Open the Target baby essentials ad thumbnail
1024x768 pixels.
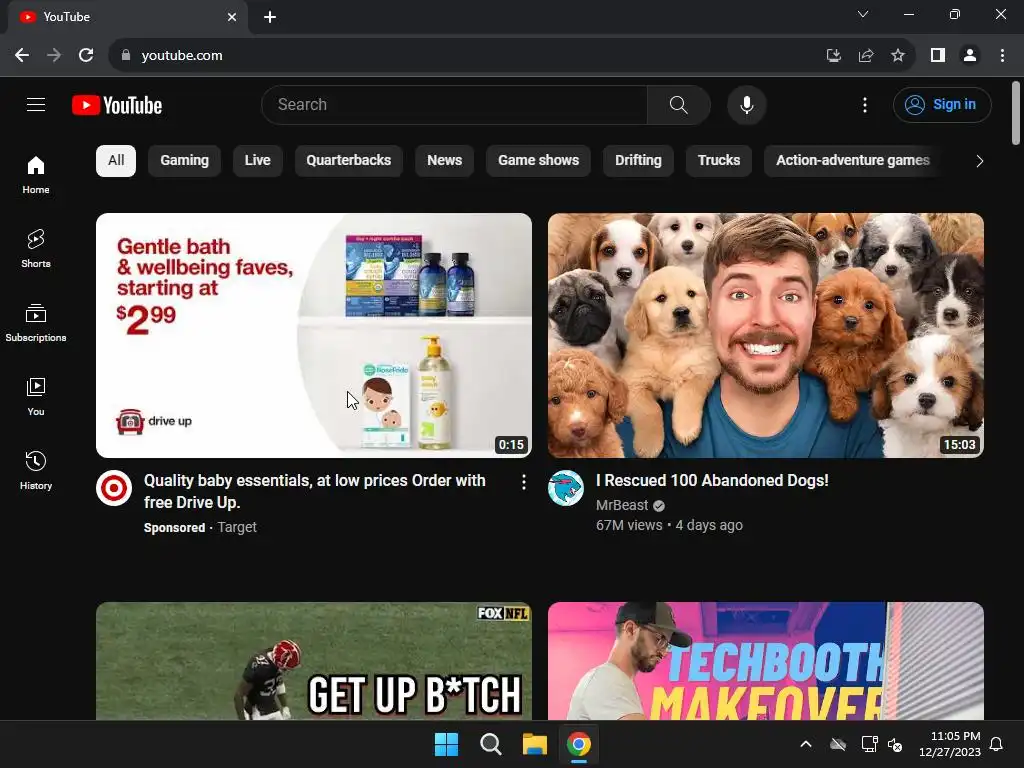[x=313, y=335]
